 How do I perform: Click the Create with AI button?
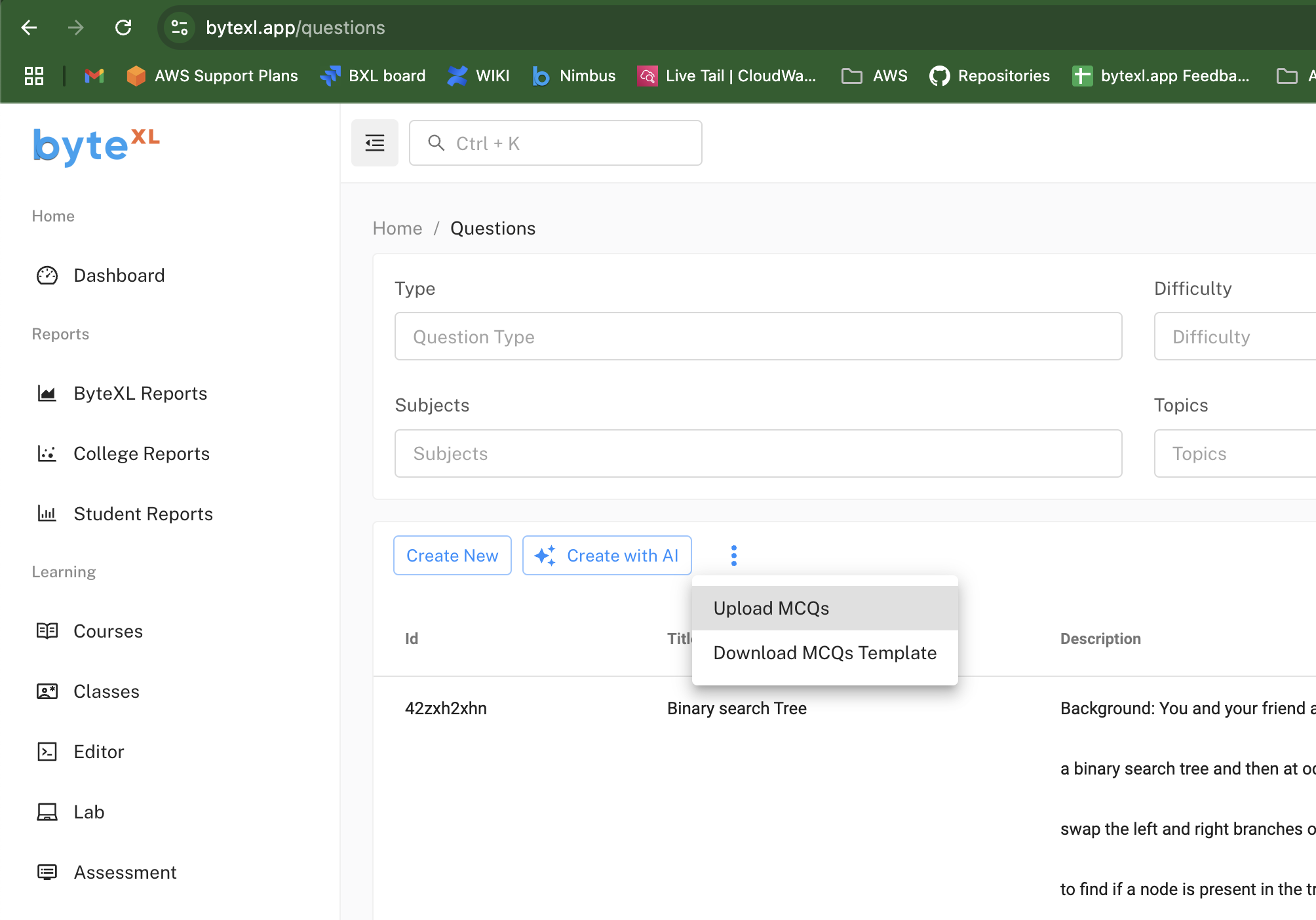tap(607, 556)
